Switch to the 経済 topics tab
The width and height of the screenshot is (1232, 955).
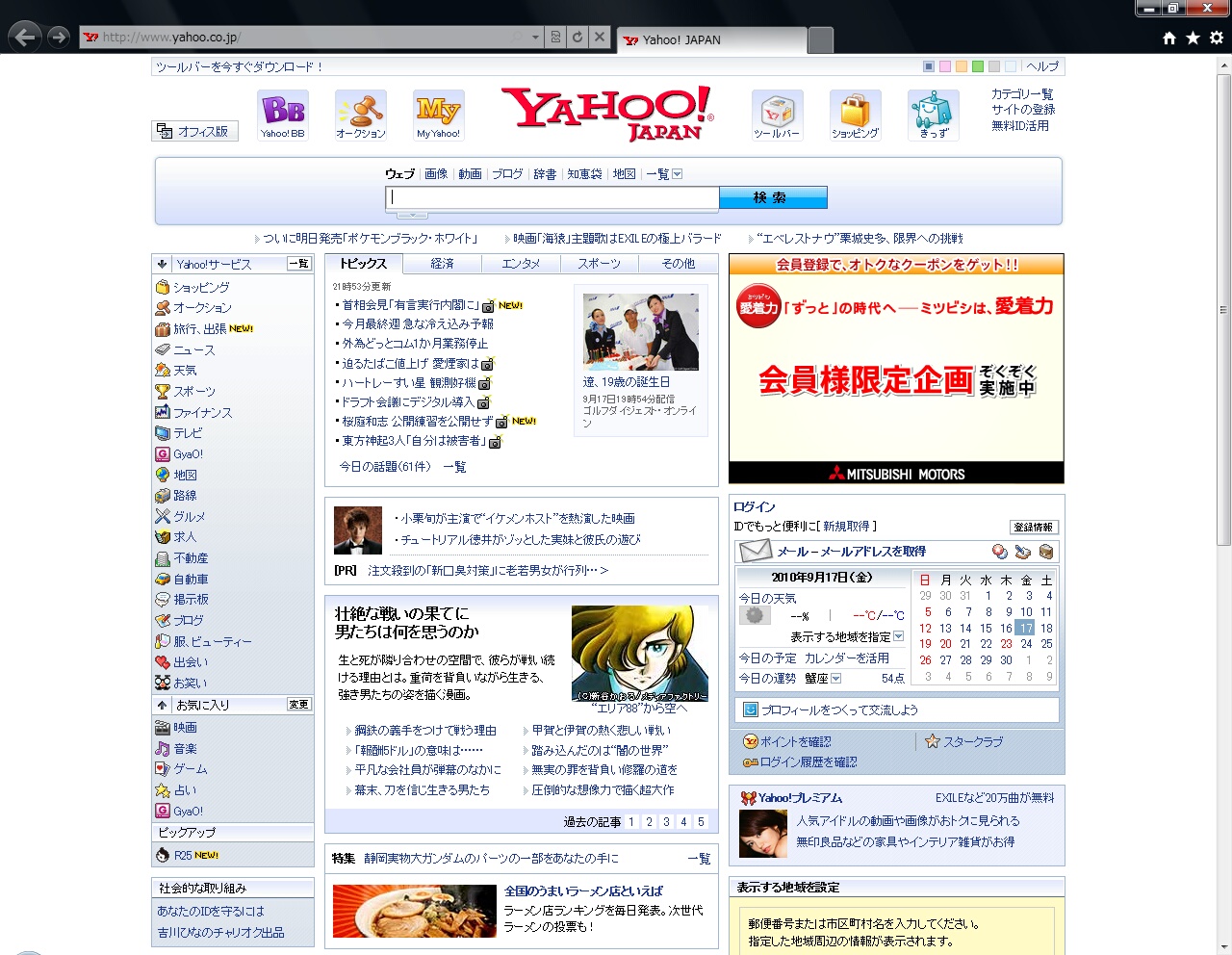point(442,264)
